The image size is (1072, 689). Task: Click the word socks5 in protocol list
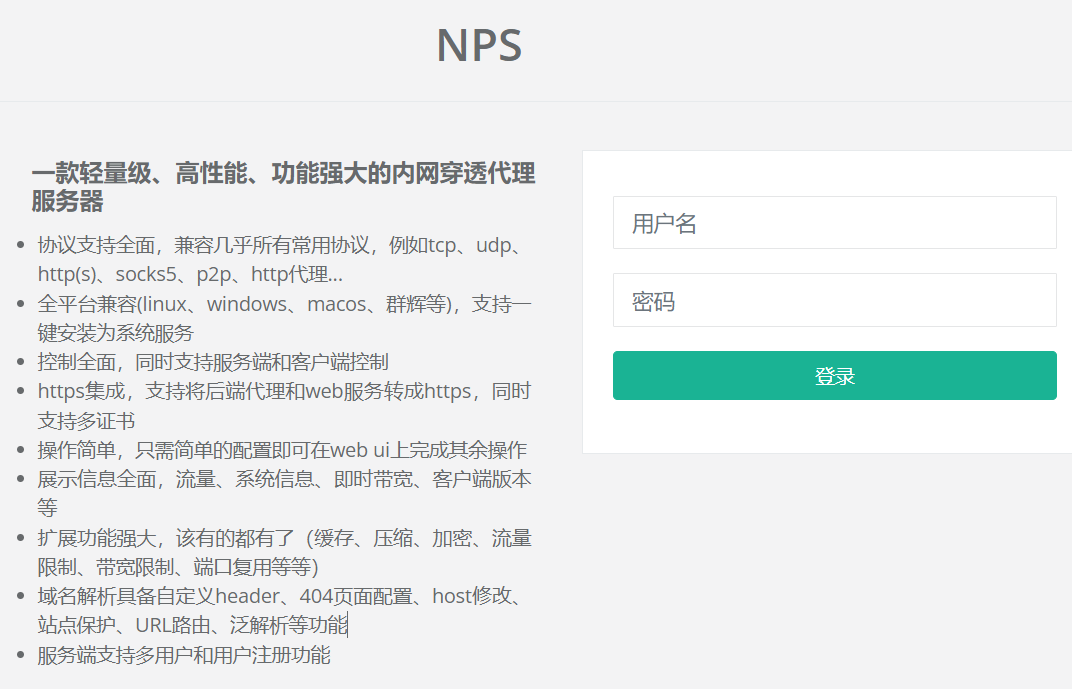(x=147, y=274)
